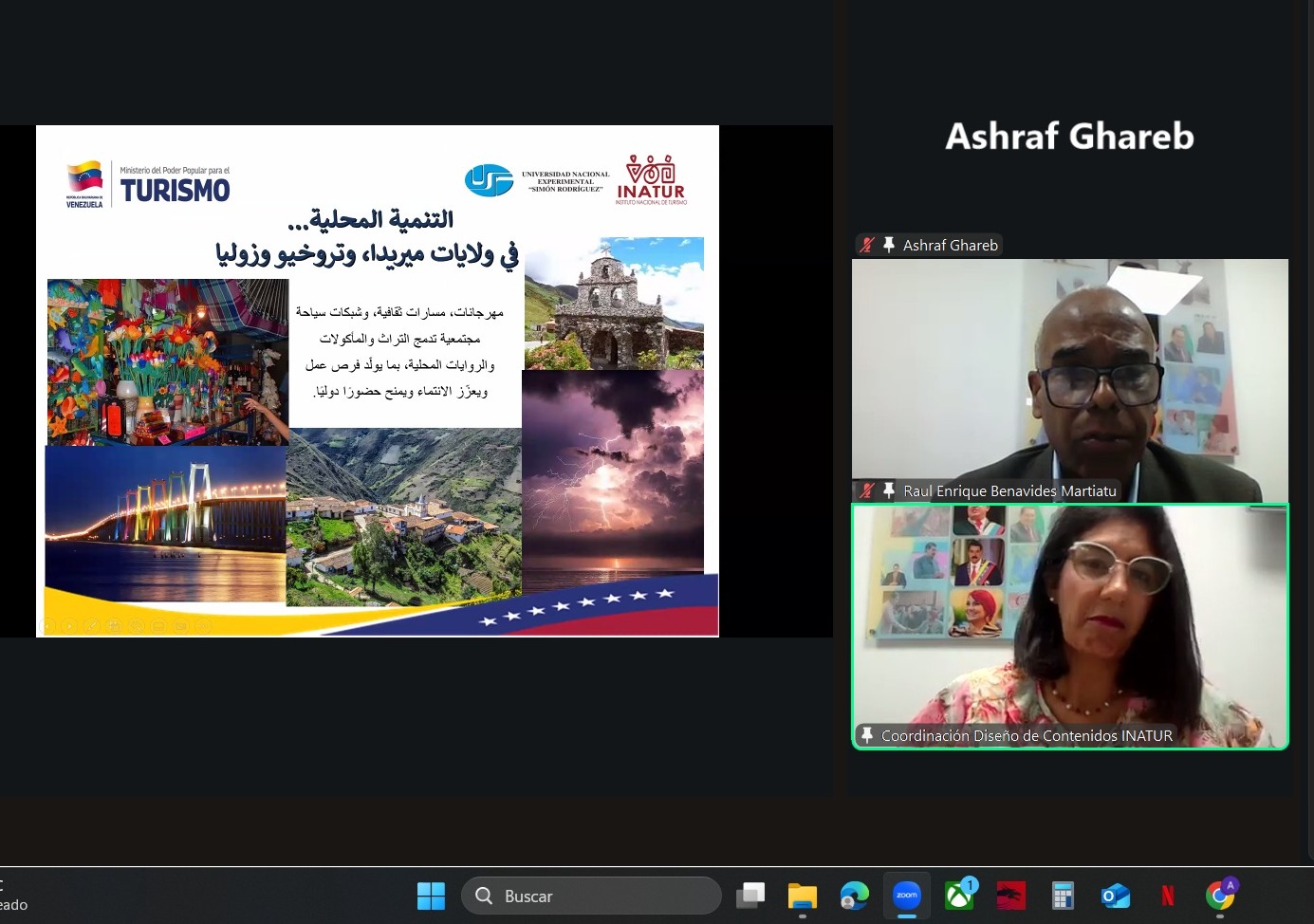The height and width of the screenshot is (924, 1314).
Task: Click pin icon beside Raul Enrique Benavides Martiatu
Action: coord(889,490)
